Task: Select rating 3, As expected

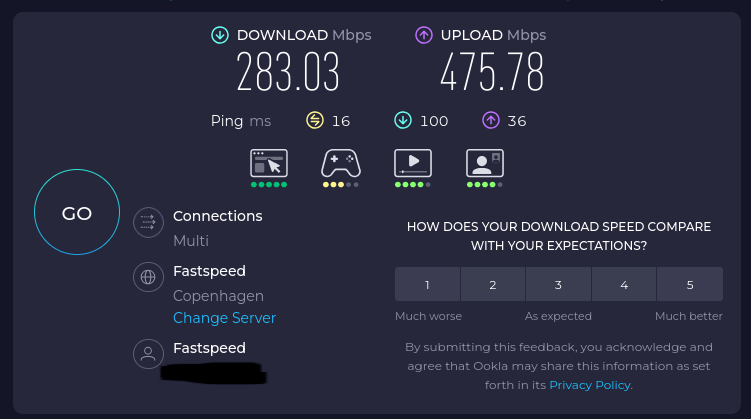Action: click(558, 284)
